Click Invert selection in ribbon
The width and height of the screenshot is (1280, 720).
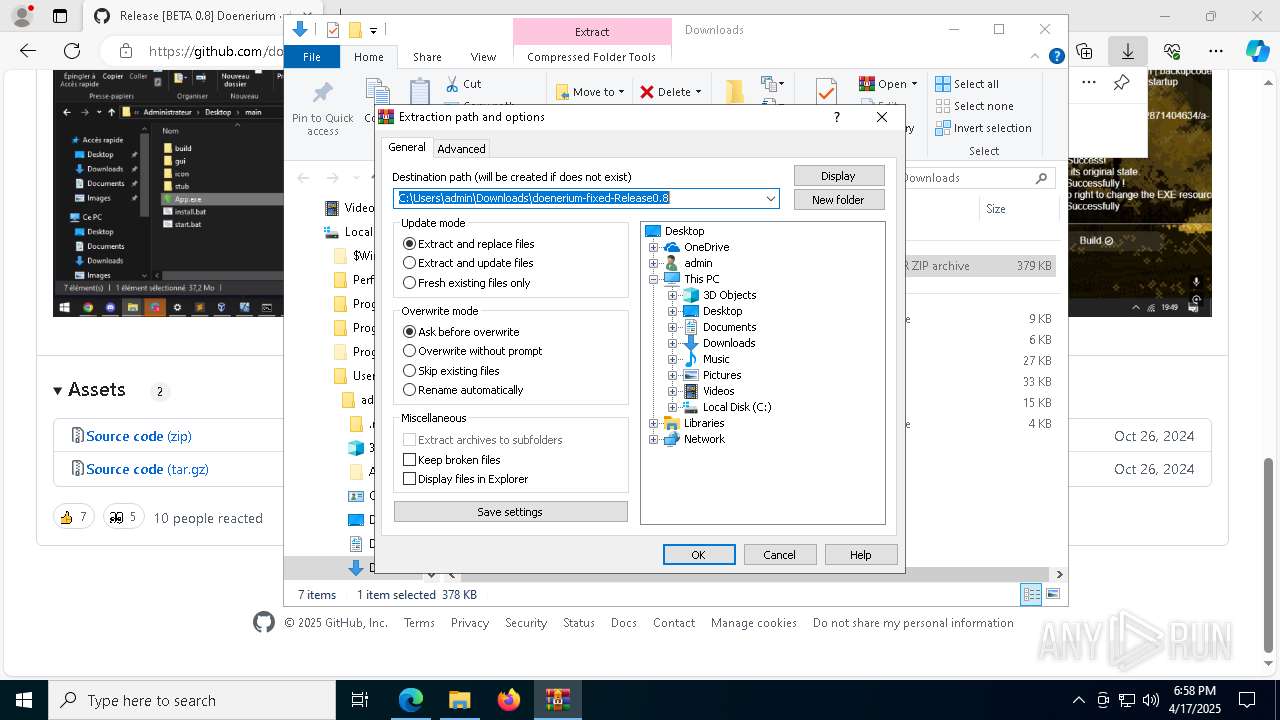(x=984, y=128)
